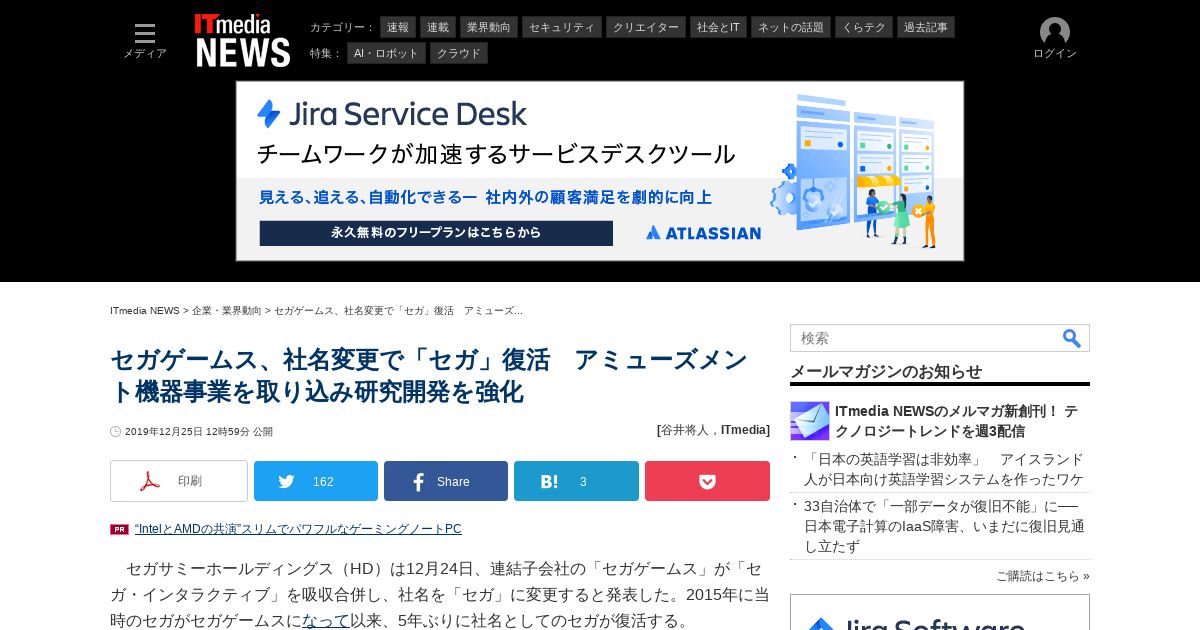Viewport: 1200px width, 630px height.
Task: Click the Jira Software sidebar ad
Action: click(x=940, y=612)
